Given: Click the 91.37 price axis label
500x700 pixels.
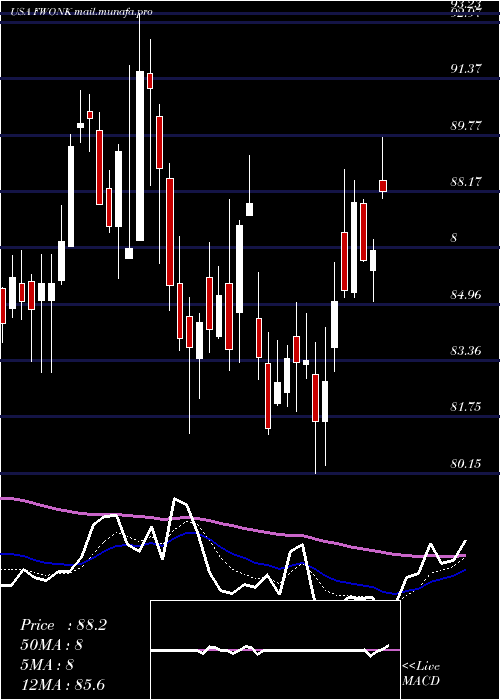Looking at the screenshot, I should [x=466, y=68].
